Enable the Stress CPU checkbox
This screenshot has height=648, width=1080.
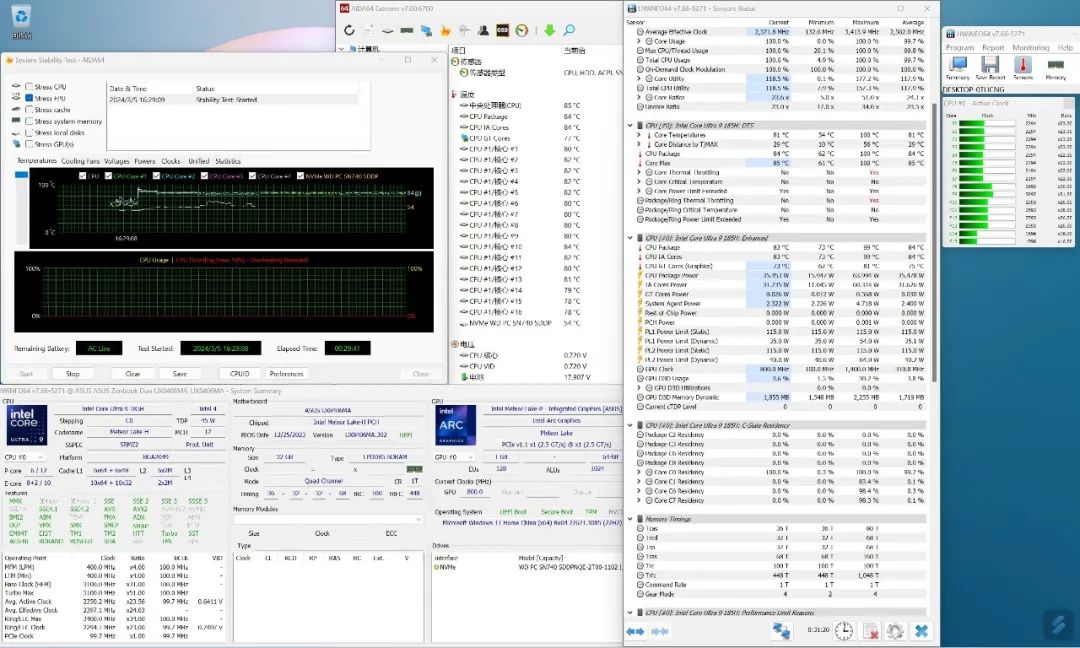[29, 87]
